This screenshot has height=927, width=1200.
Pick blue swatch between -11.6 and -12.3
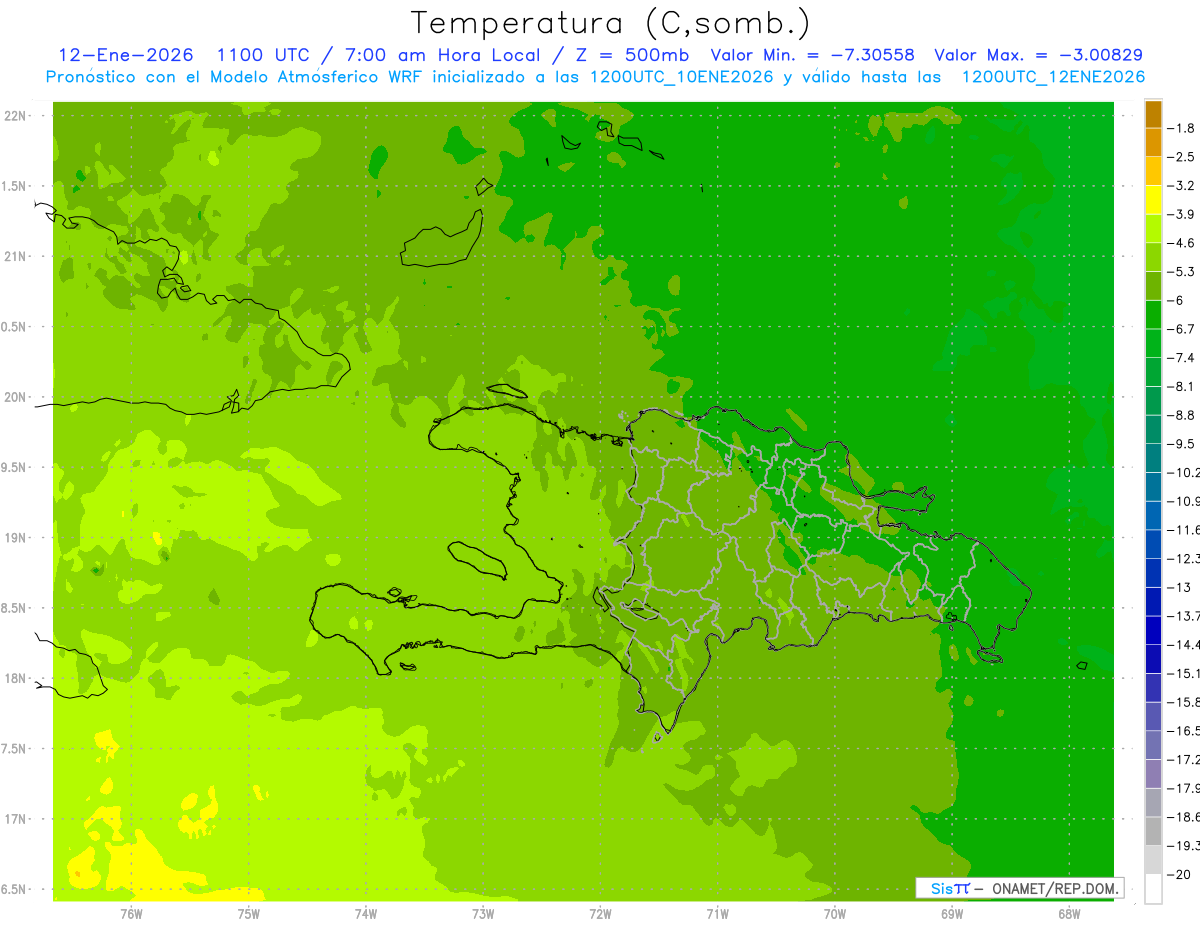[1153, 544]
